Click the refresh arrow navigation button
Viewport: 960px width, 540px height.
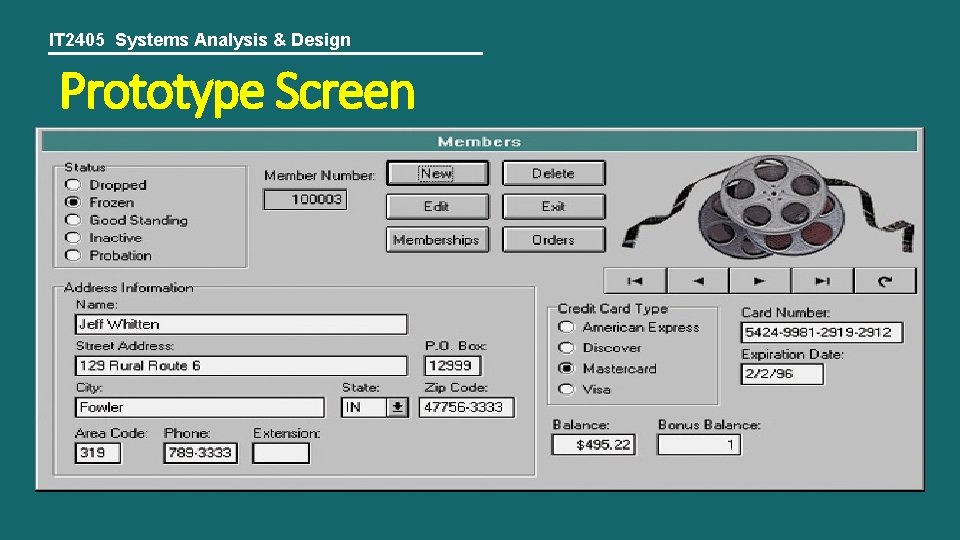point(885,281)
